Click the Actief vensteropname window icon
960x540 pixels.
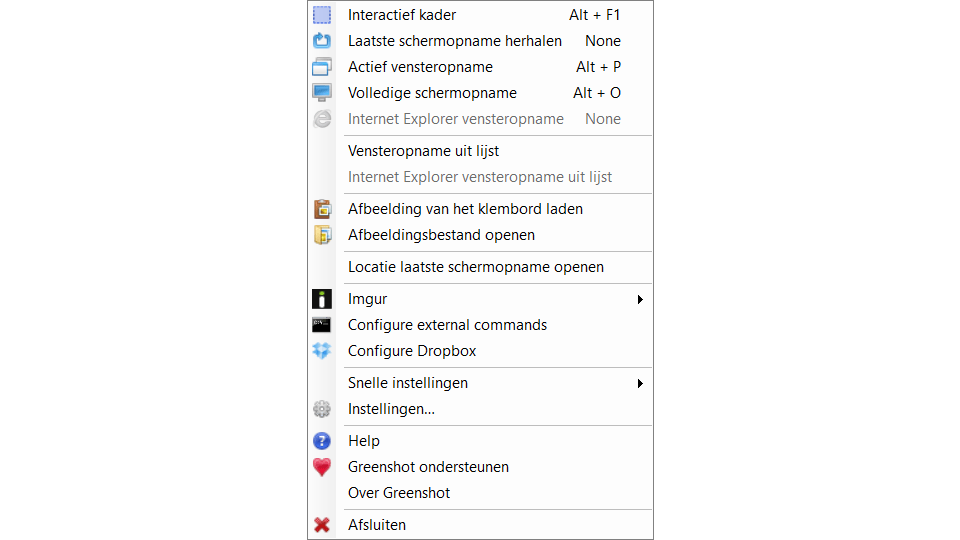(322, 67)
